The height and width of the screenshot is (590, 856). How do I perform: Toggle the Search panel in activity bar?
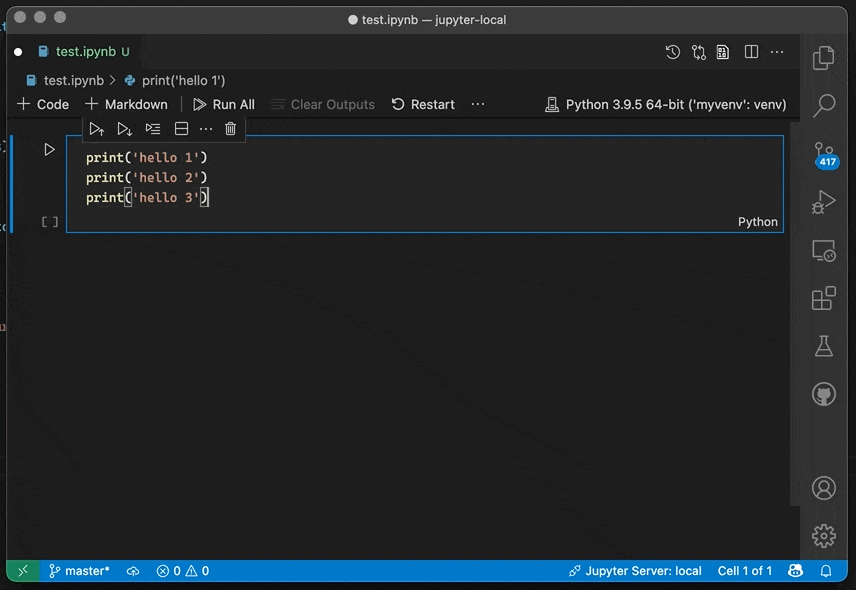824,105
